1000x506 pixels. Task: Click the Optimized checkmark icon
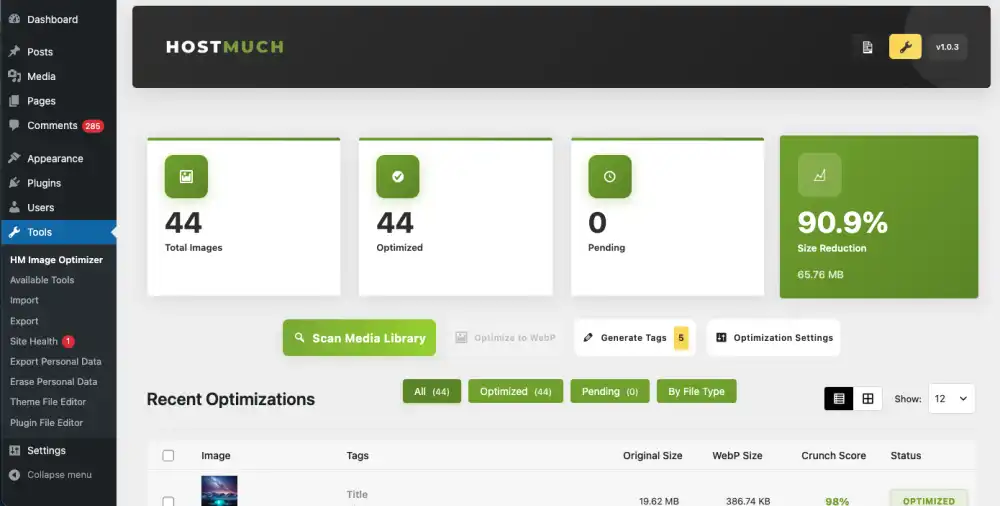click(397, 176)
